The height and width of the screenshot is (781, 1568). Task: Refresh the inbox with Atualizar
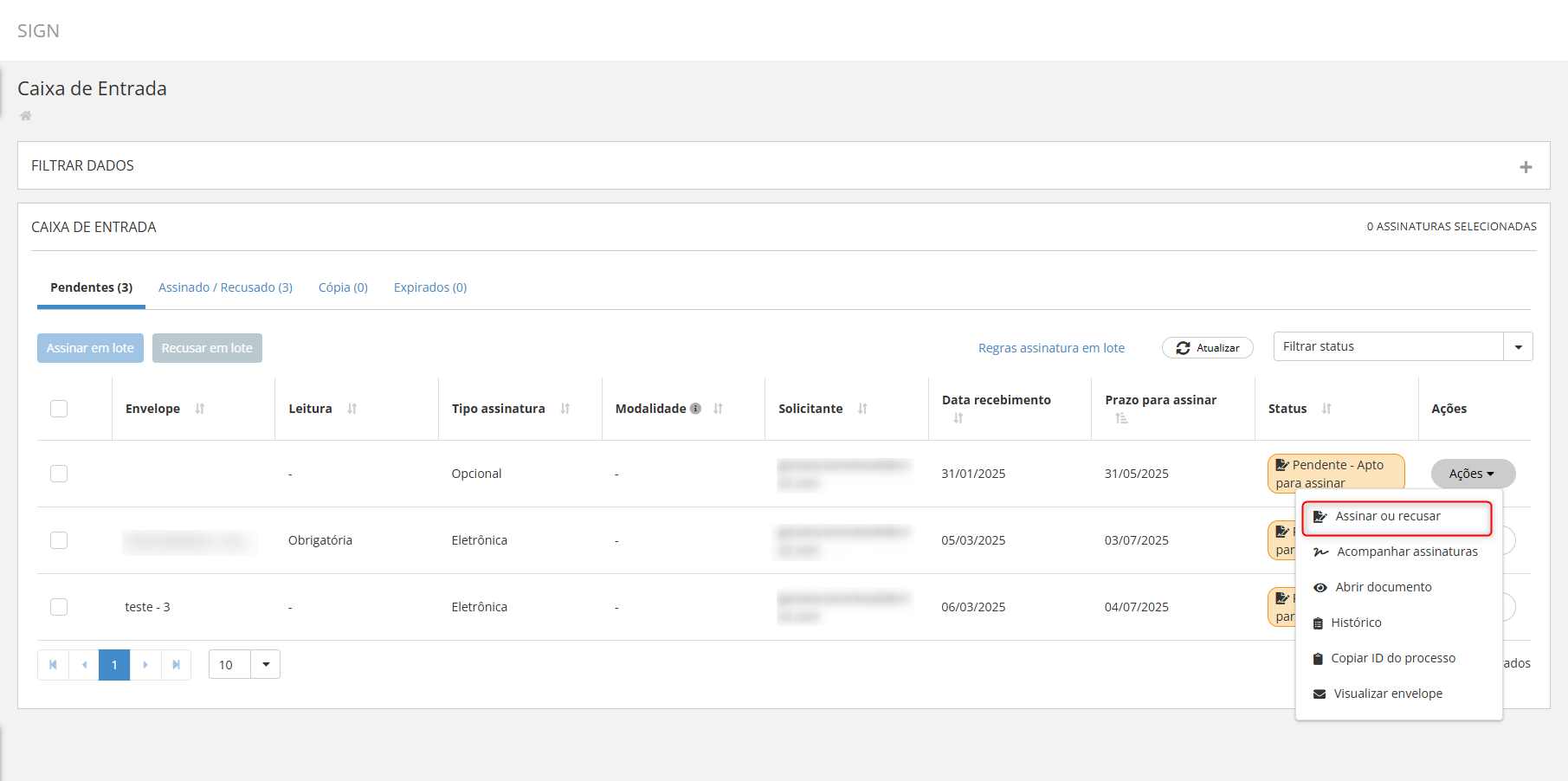(x=1208, y=348)
